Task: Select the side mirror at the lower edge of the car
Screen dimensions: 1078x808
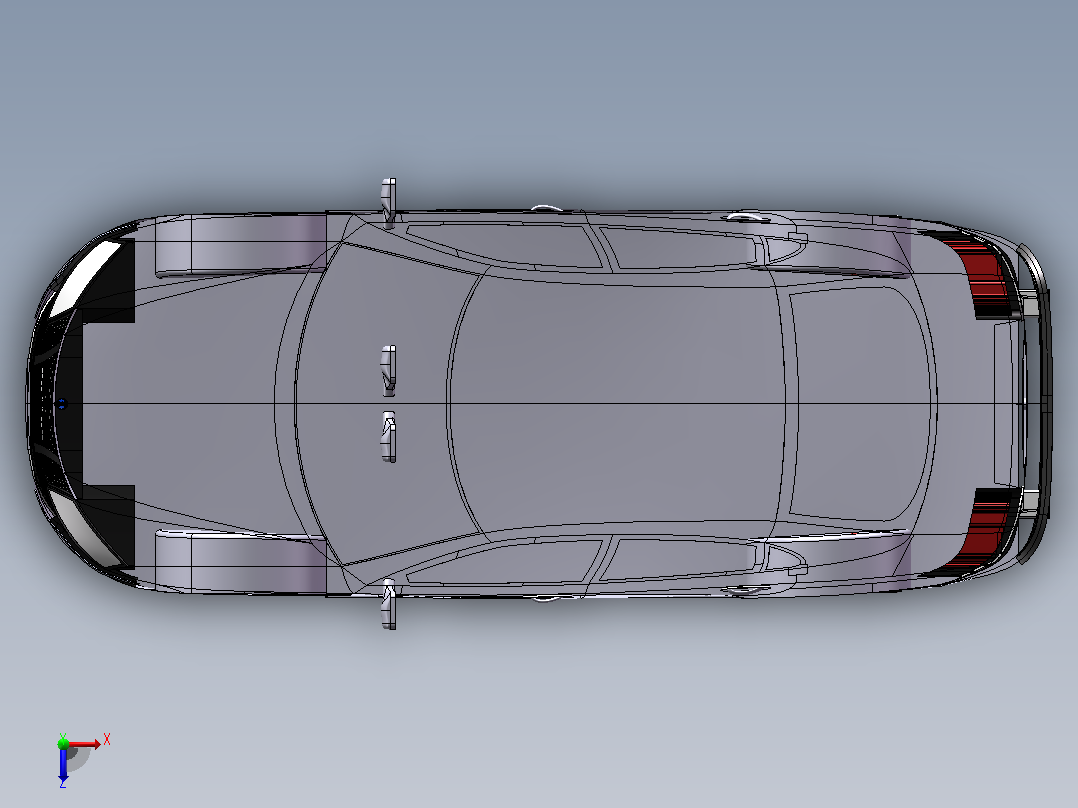Action: (389, 604)
